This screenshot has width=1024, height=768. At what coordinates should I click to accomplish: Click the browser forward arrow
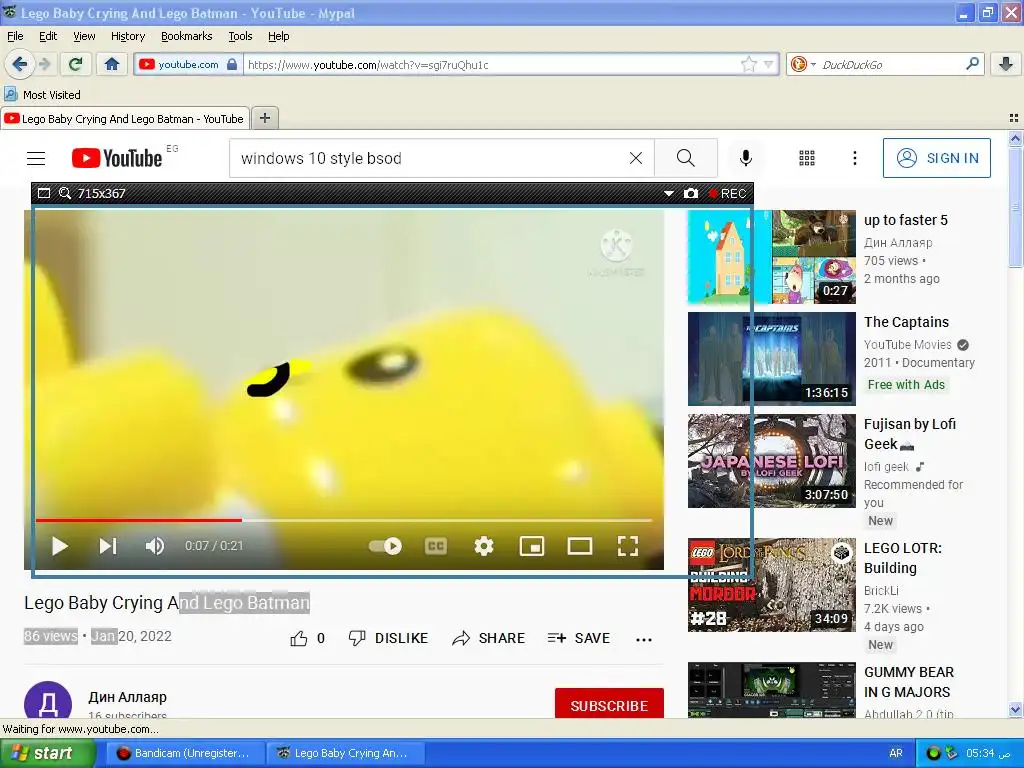(44, 64)
